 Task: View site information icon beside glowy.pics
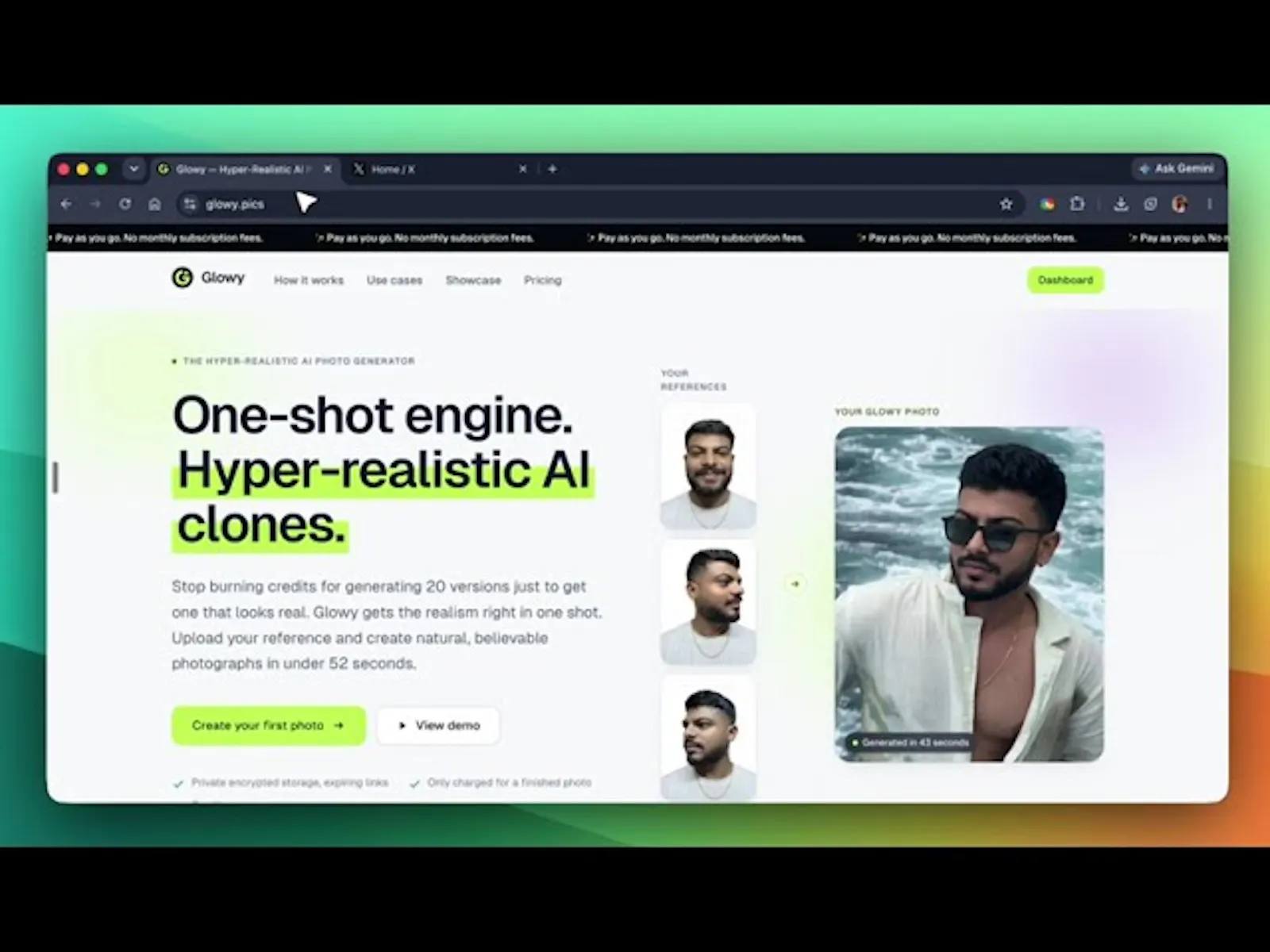(190, 204)
